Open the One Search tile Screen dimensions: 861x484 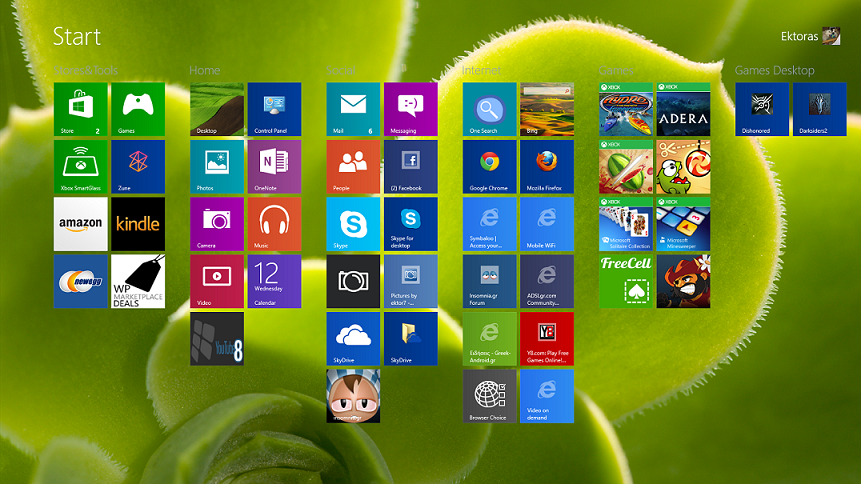click(x=489, y=109)
